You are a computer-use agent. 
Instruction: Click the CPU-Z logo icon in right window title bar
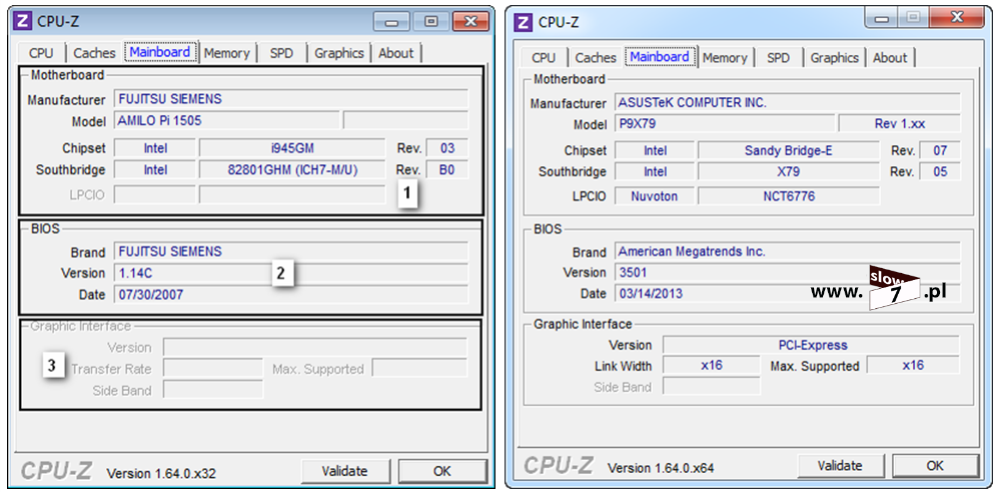[523, 22]
